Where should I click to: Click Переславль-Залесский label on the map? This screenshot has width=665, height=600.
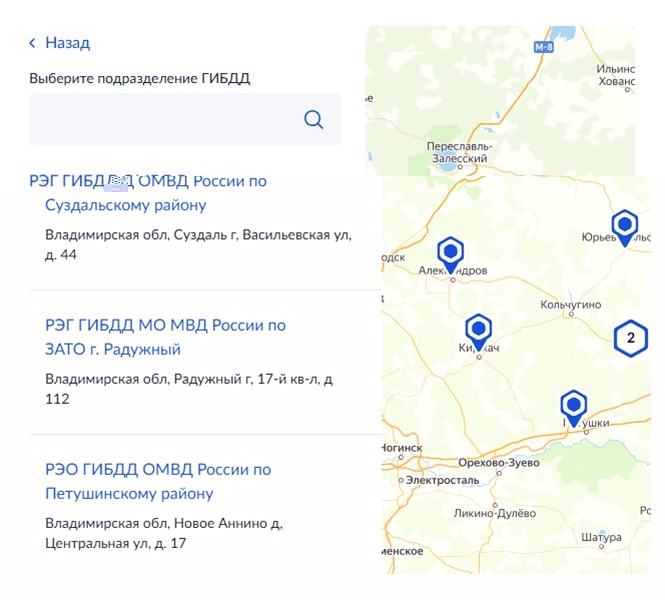tap(459, 152)
